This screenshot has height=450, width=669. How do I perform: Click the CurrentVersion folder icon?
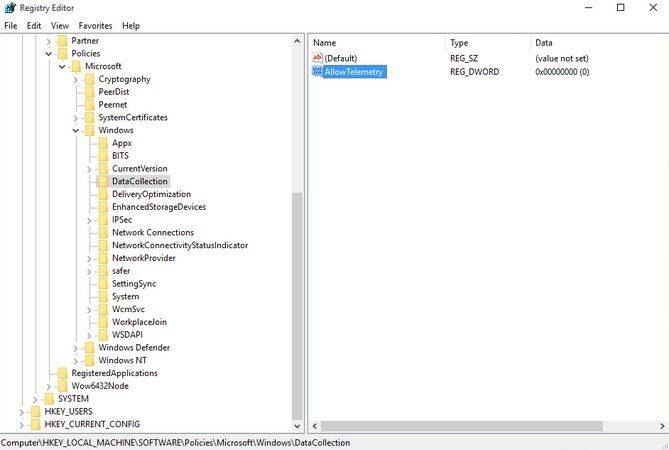103,169
